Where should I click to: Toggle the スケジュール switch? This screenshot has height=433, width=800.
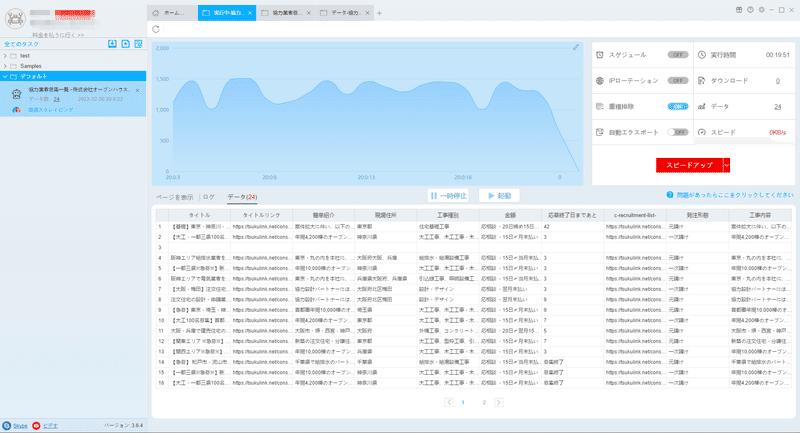pos(678,55)
